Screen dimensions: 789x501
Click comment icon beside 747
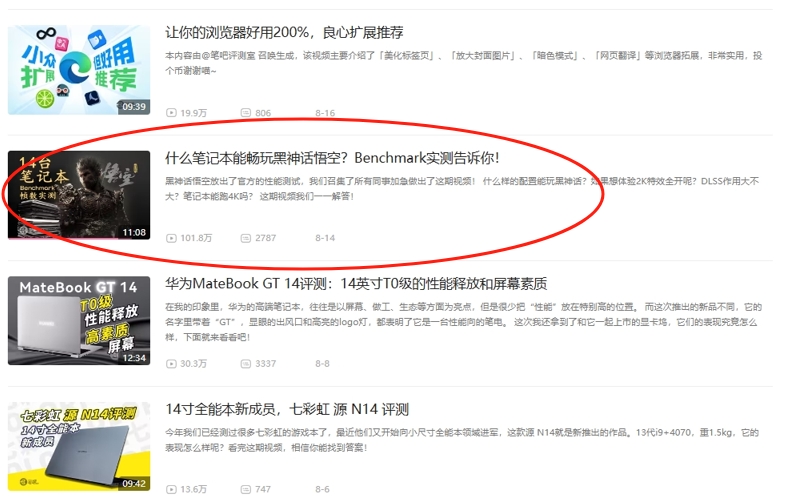[246, 489]
